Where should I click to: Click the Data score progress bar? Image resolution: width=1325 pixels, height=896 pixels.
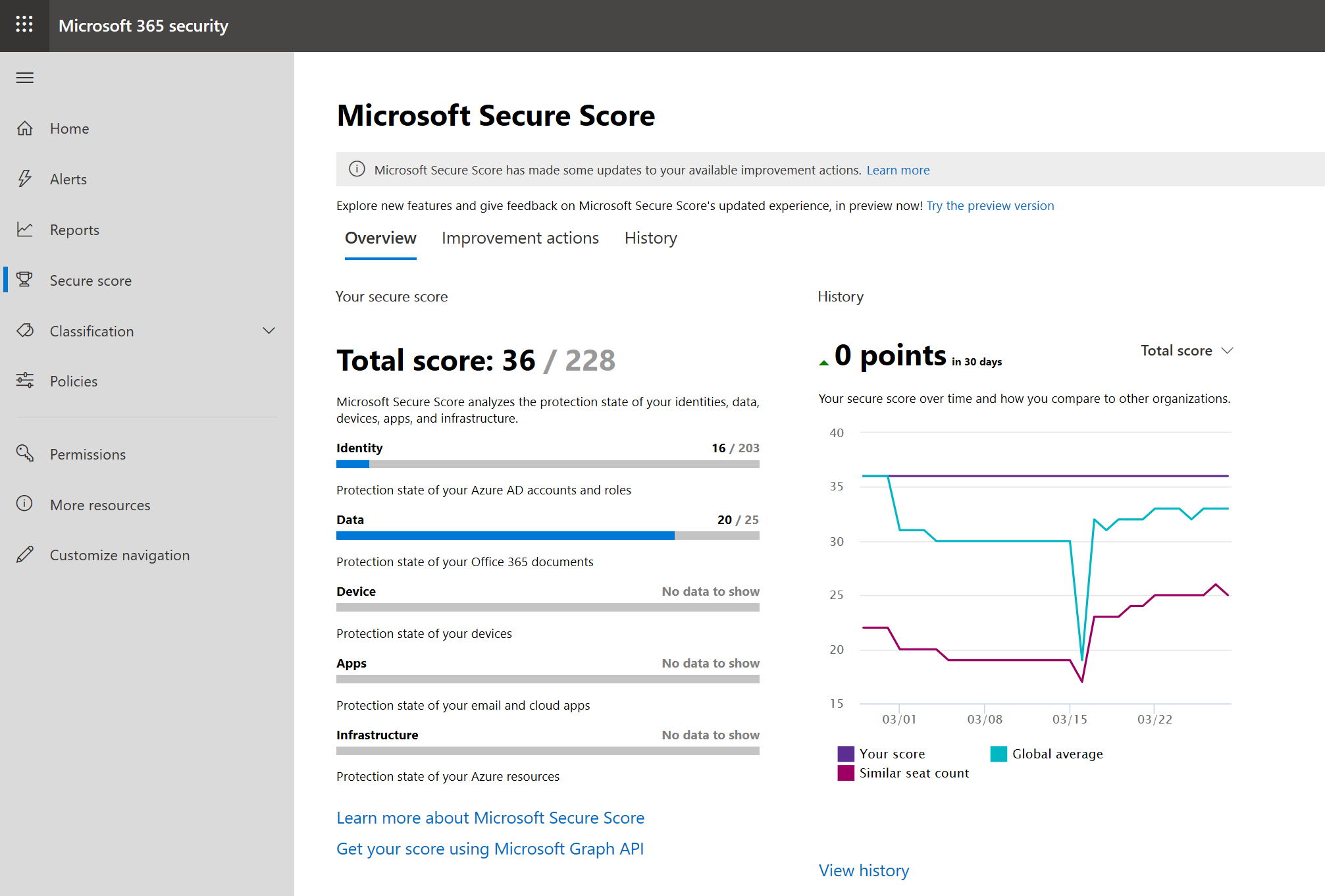pyautogui.click(x=548, y=536)
